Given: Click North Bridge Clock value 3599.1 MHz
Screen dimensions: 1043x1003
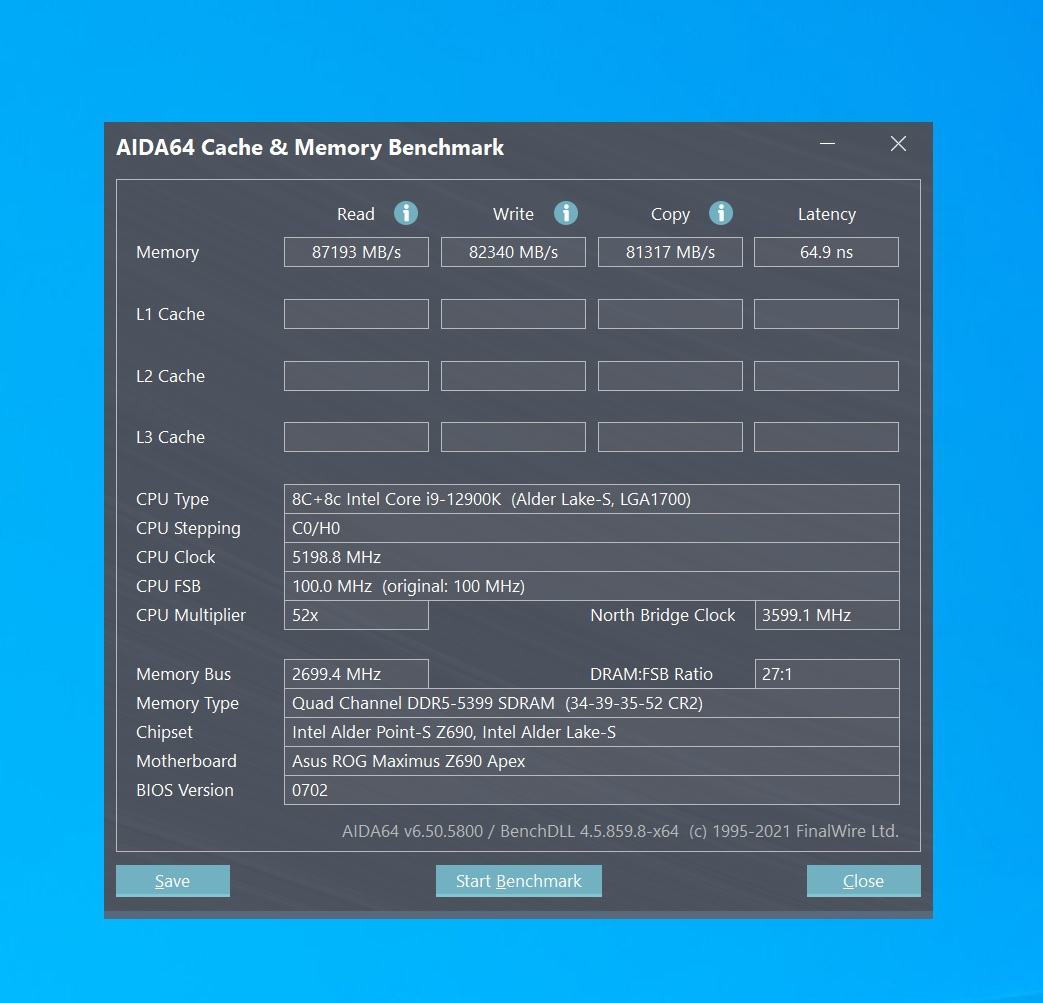Looking at the screenshot, I should point(827,615).
